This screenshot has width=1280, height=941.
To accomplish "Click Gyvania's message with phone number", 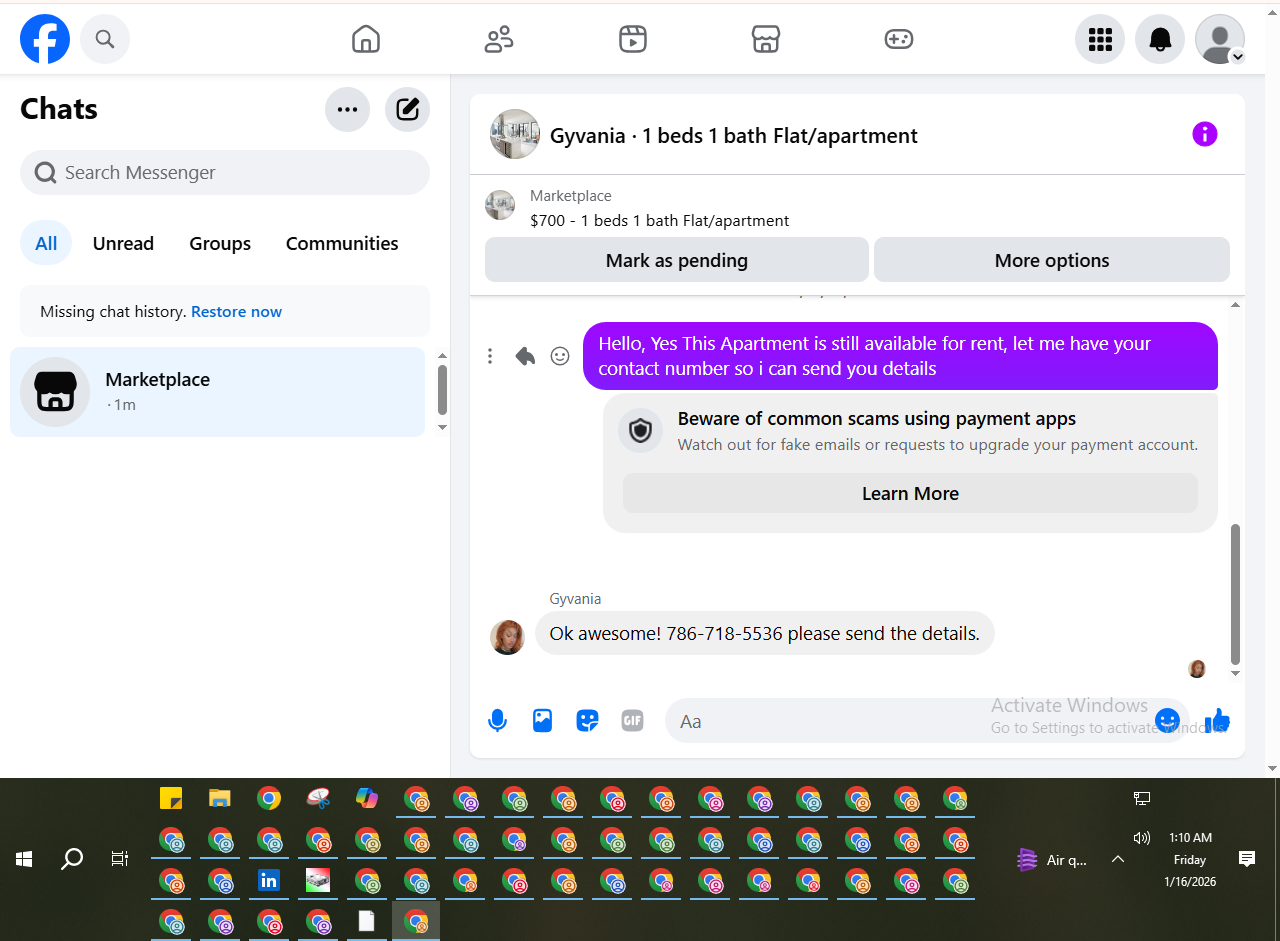I will click(x=765, y=633).
